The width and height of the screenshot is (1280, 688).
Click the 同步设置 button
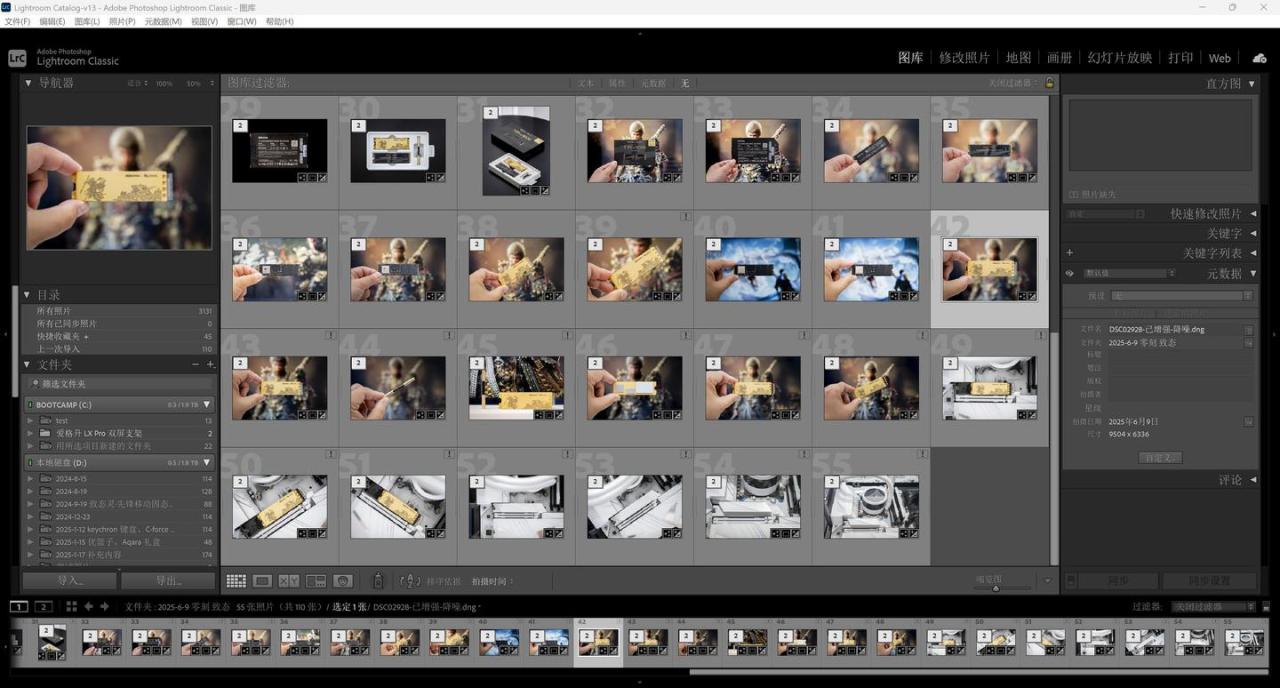(x=1208, y=580)
